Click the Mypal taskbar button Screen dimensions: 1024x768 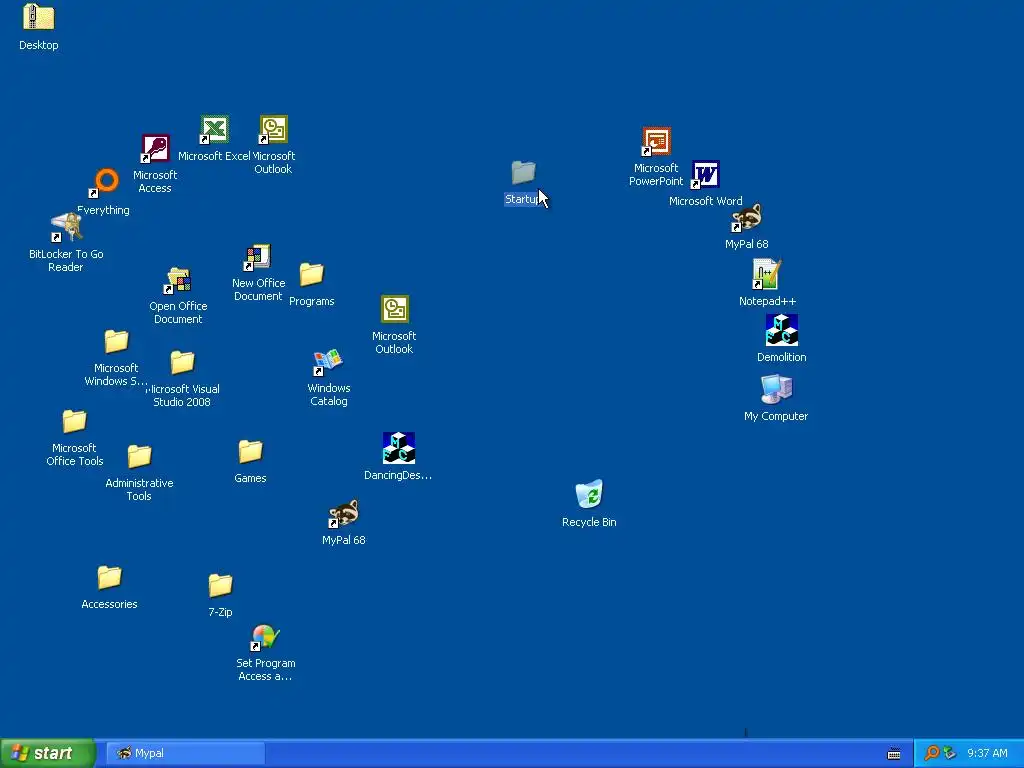click(185, 753)
